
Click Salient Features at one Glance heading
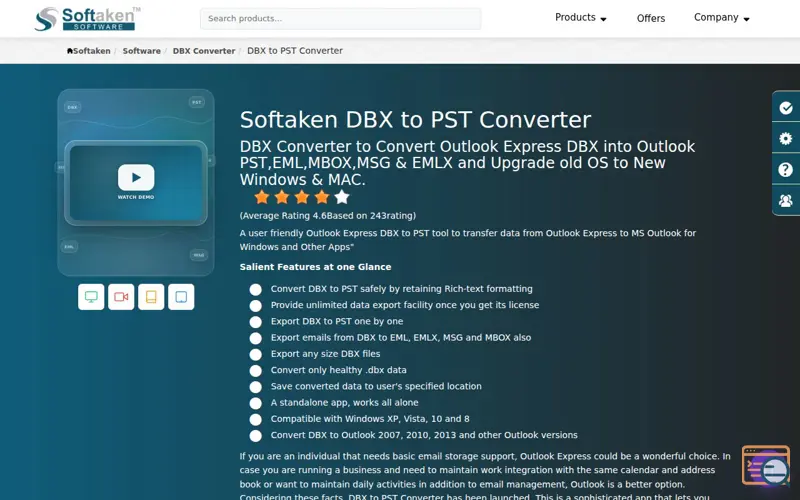pyautogui.click(x=315, y=267)
